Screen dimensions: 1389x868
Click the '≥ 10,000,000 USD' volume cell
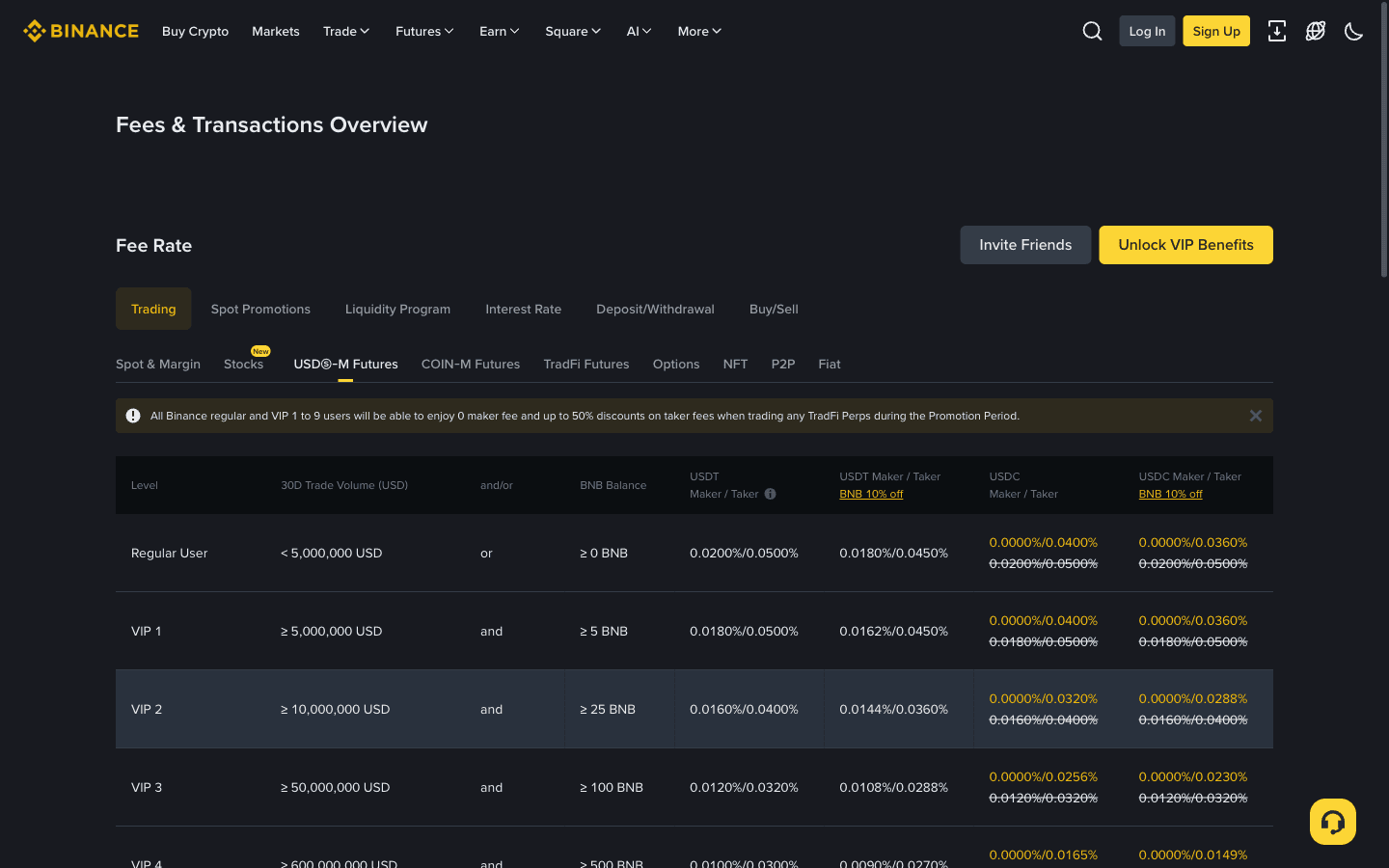[x=335, y=709]
